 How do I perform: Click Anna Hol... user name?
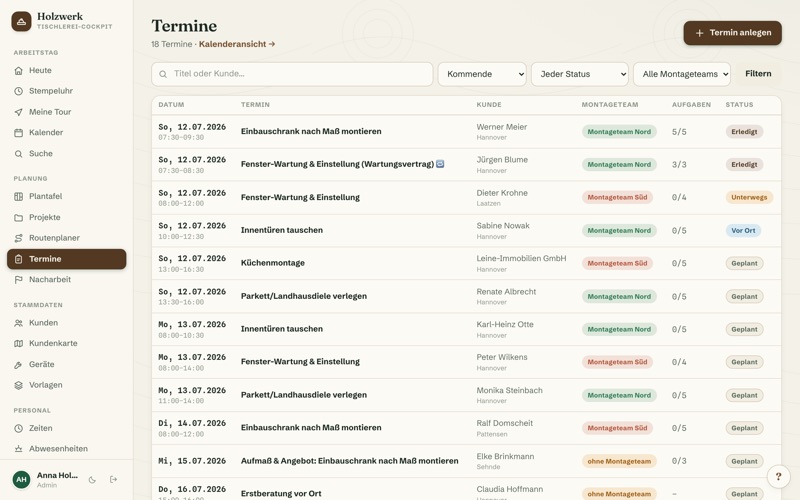[57, 476]
